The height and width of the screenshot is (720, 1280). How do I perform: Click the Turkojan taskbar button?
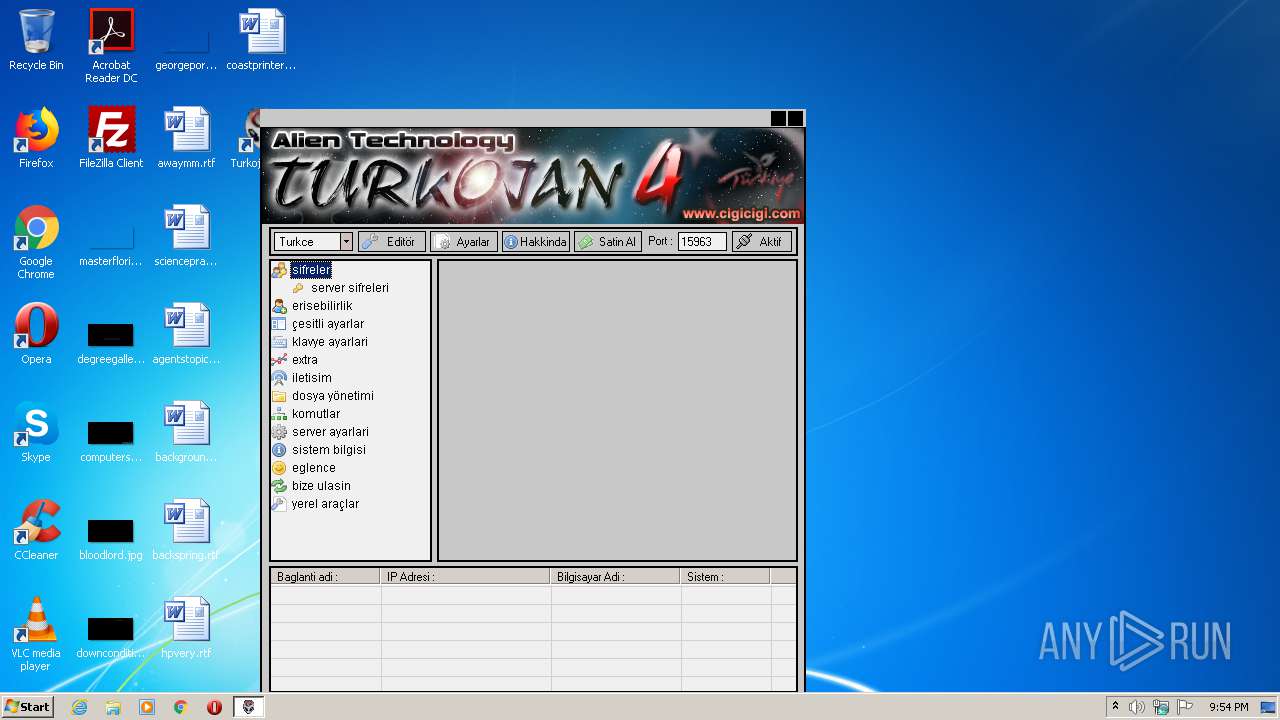coord(249,707)
